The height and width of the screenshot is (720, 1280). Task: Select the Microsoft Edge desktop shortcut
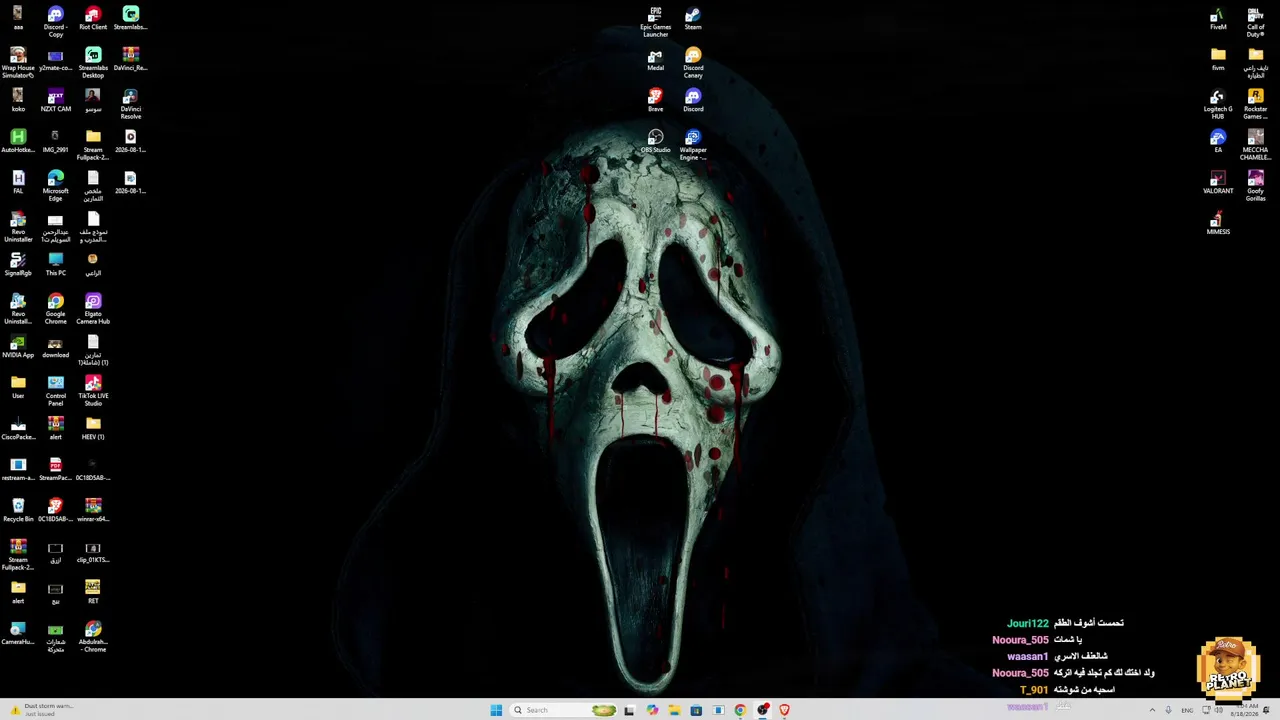(x=56, y=185)
